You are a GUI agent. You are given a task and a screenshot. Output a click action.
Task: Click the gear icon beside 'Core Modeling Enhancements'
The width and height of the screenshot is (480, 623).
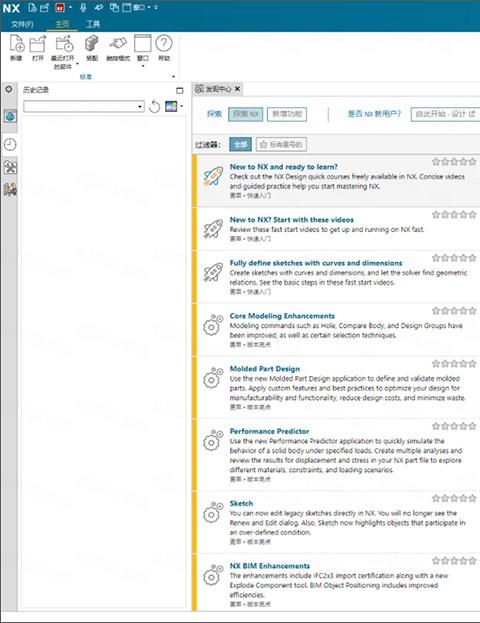pos(213,325)
